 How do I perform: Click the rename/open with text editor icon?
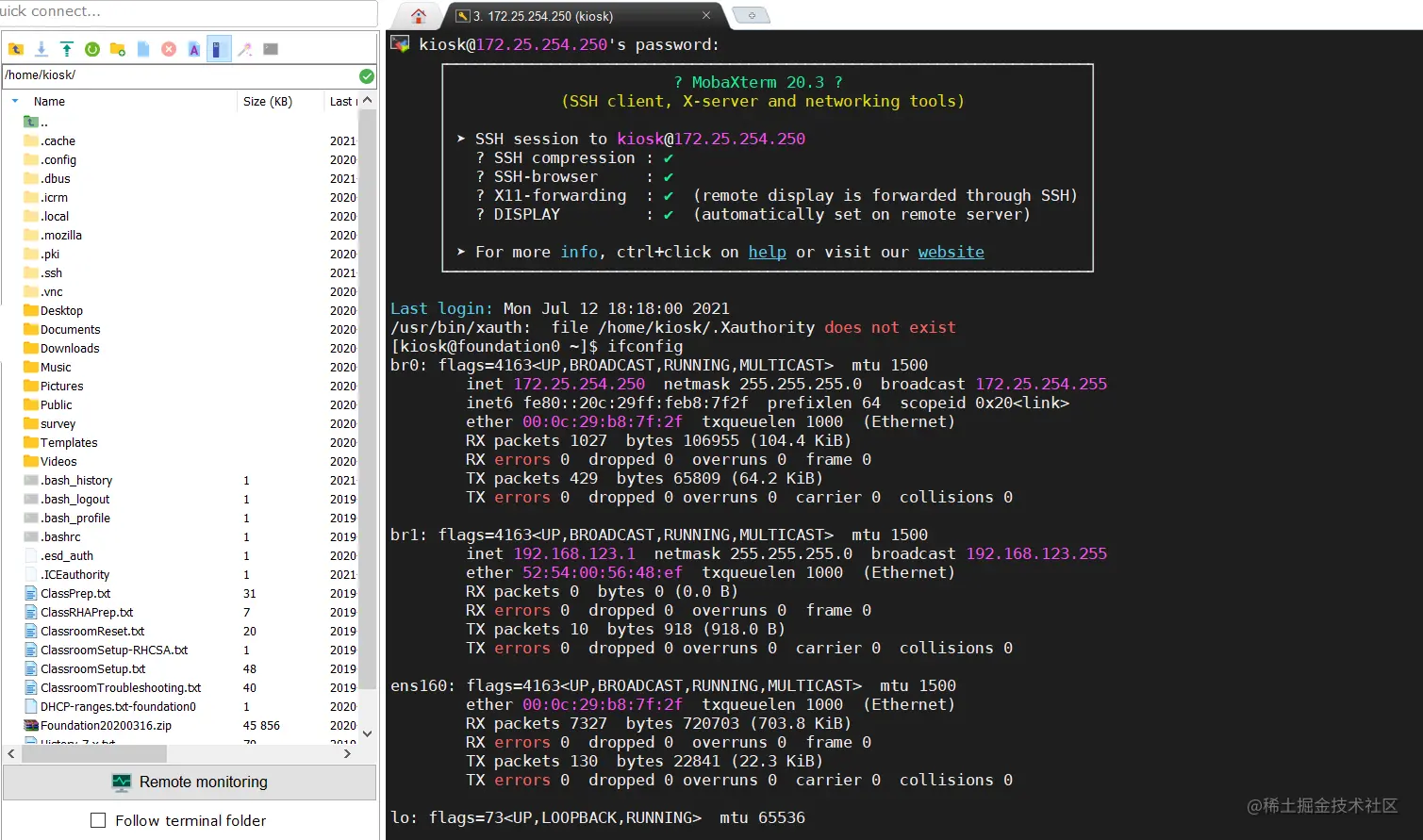[194, 49]
